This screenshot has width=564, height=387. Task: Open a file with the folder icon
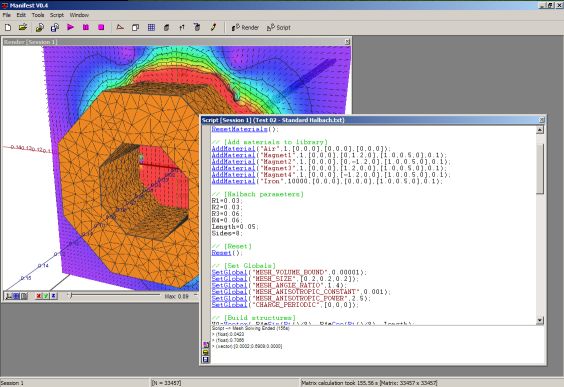23,27
